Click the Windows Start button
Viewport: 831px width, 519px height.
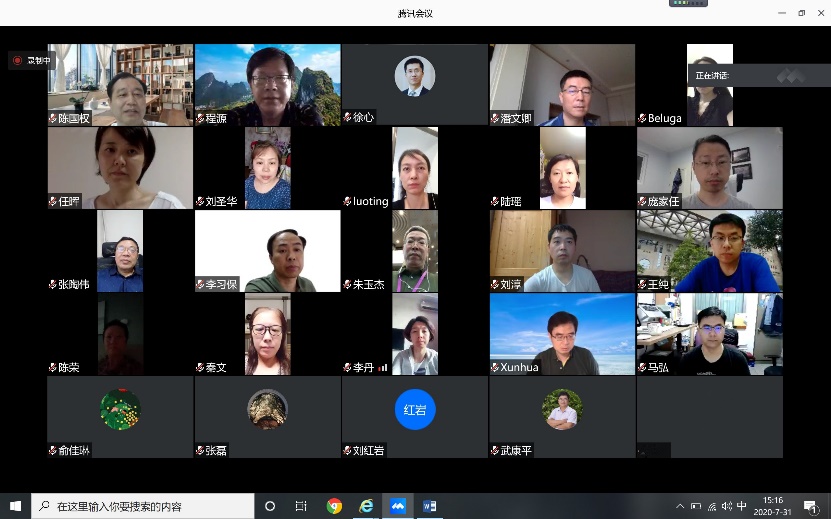15,506
